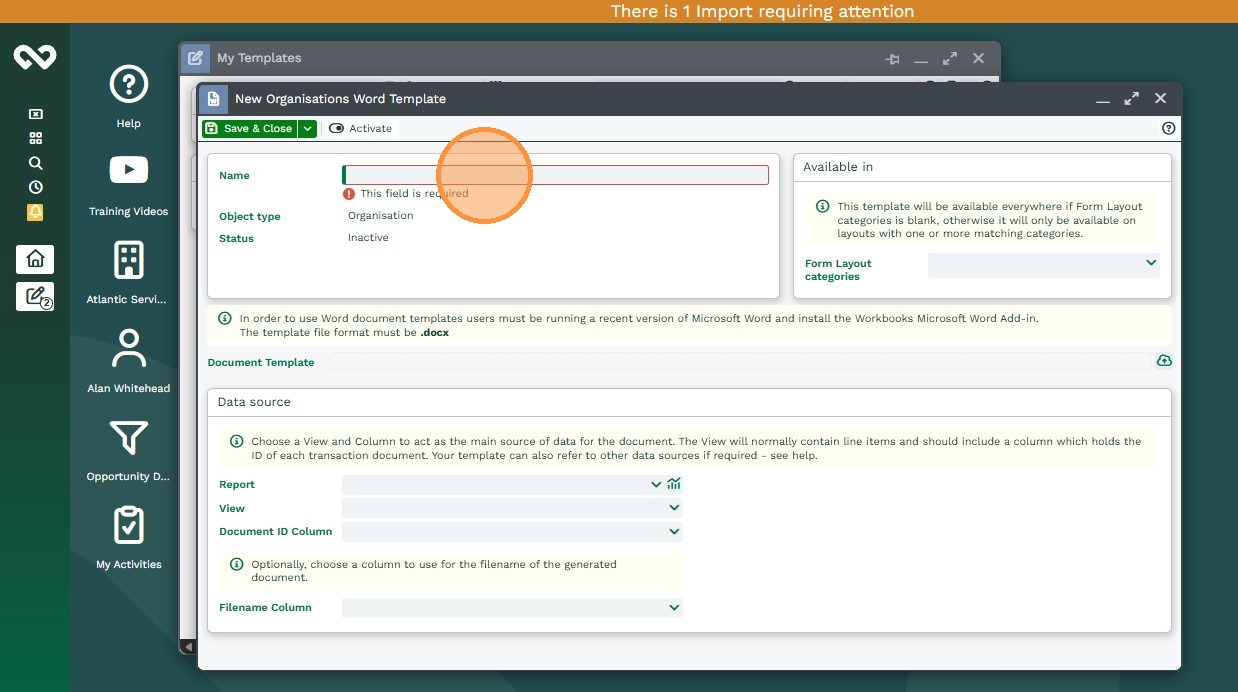Click the 'Form Layout categories' label

tap(838, 270)
